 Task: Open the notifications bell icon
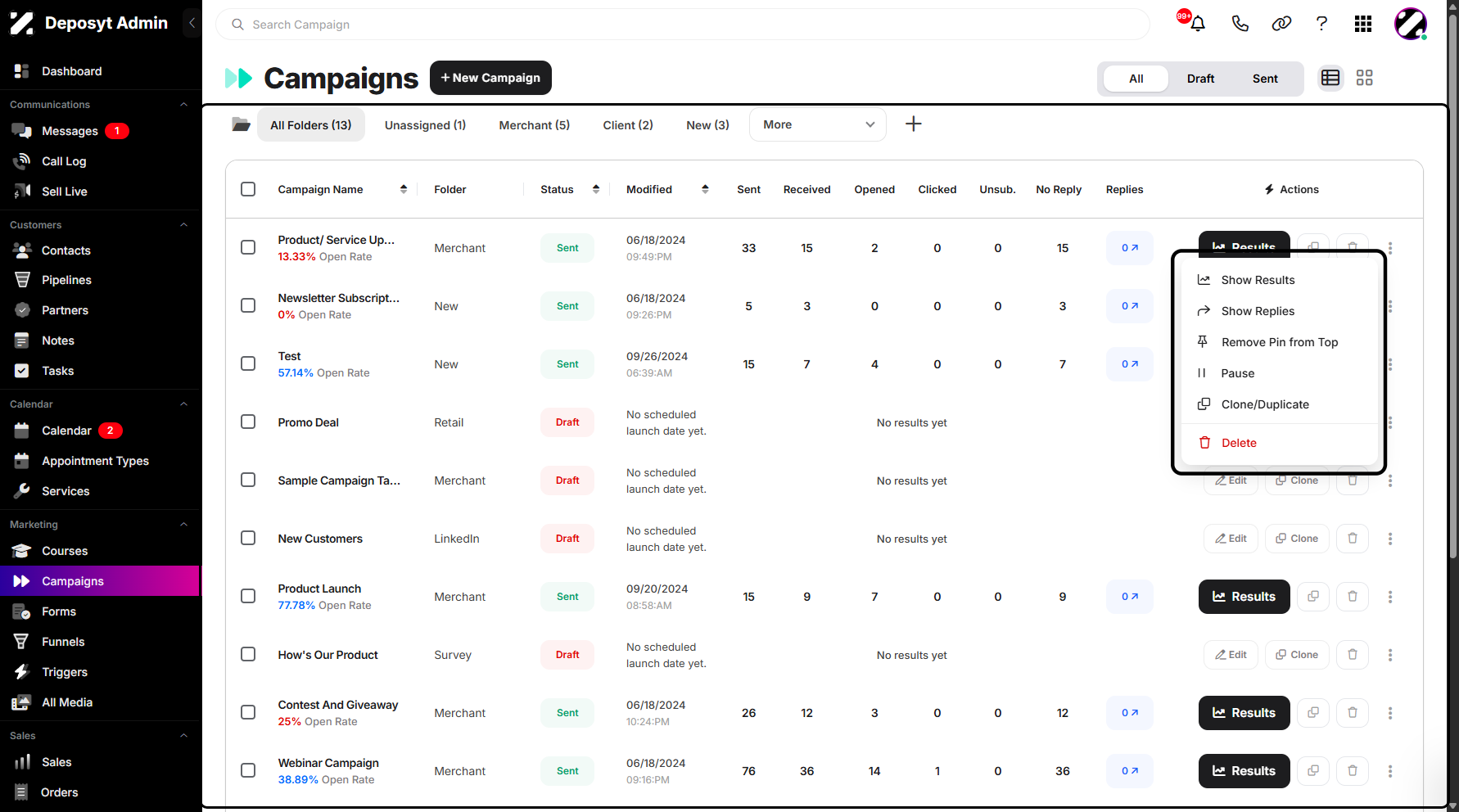pyautogui.click(x=1198, y=24)
